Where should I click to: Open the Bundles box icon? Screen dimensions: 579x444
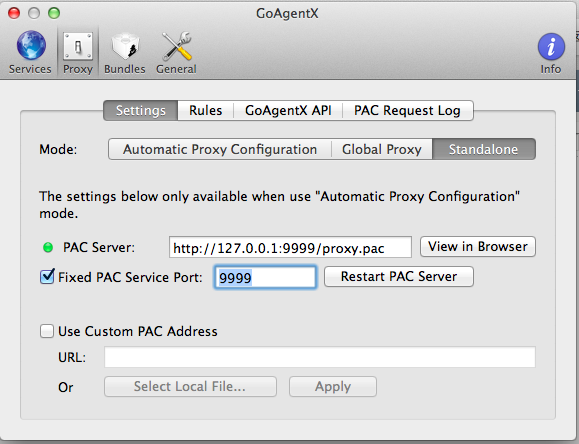pyautogui.click(x=125, y=46)
